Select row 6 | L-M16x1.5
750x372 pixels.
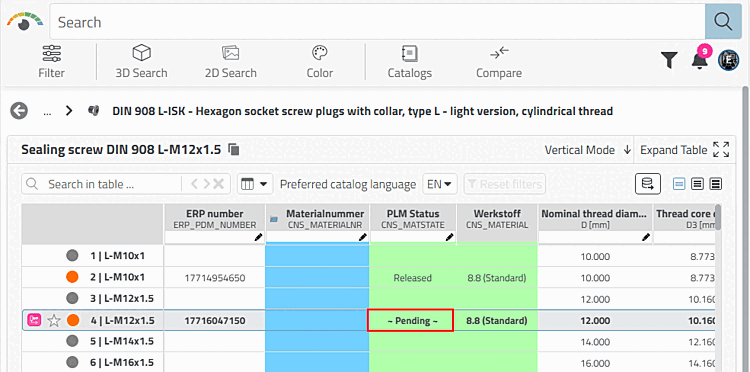click(x=122, y=362)
